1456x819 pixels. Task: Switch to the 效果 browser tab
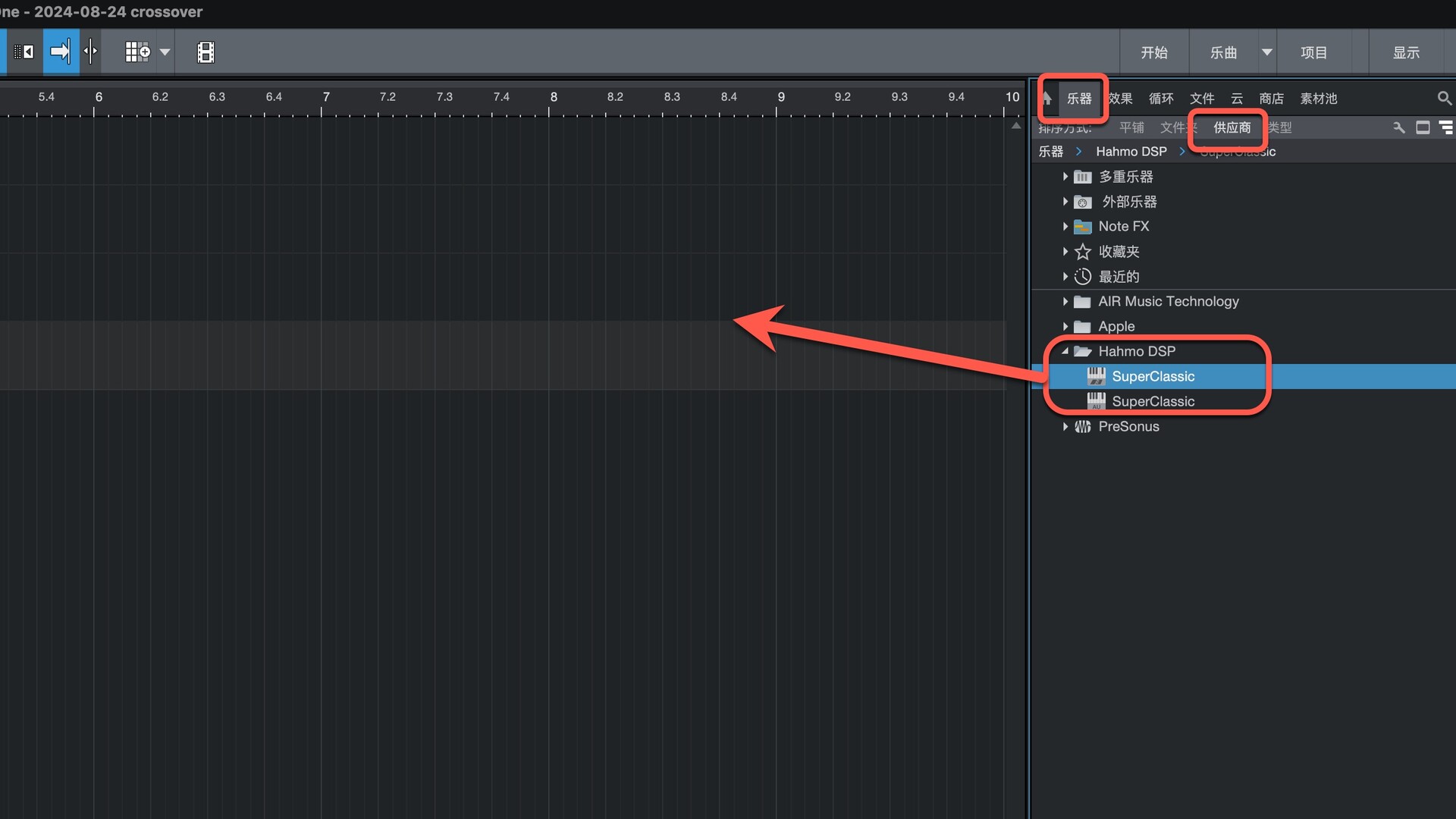point(1120,99)
